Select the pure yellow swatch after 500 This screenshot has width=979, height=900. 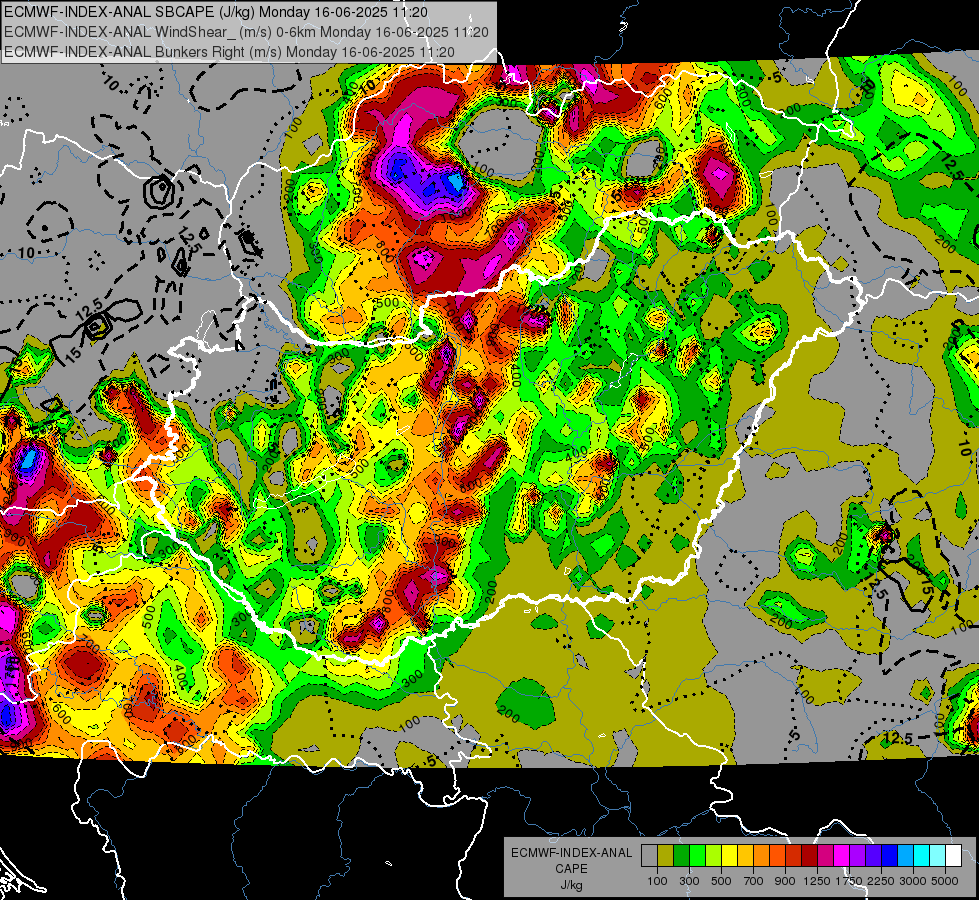(729, 856)
